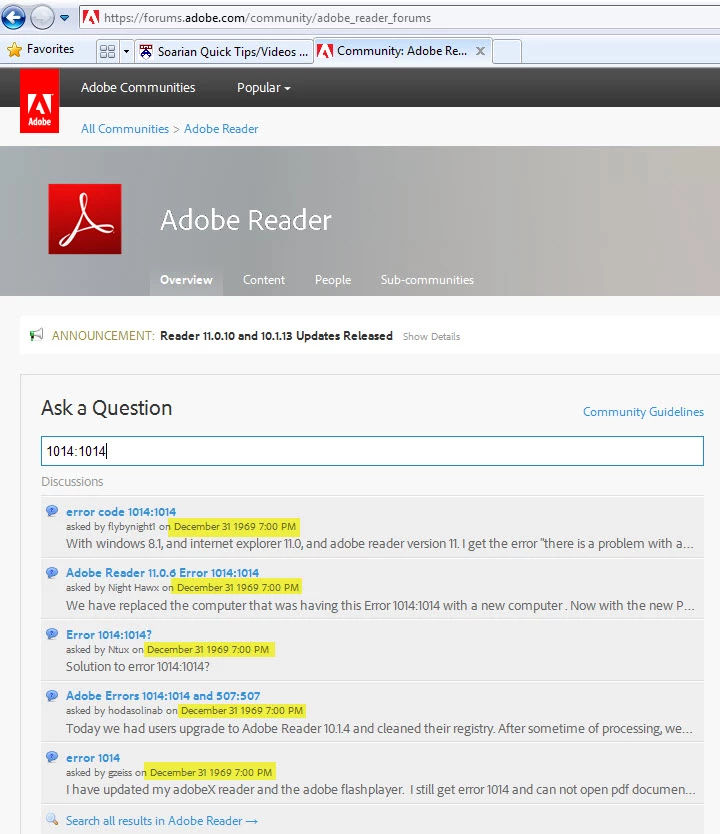This screenshot has width=720, height=834.
Task: Expand the tab list dropdown arrow
Action: click(x=126, y=52)
